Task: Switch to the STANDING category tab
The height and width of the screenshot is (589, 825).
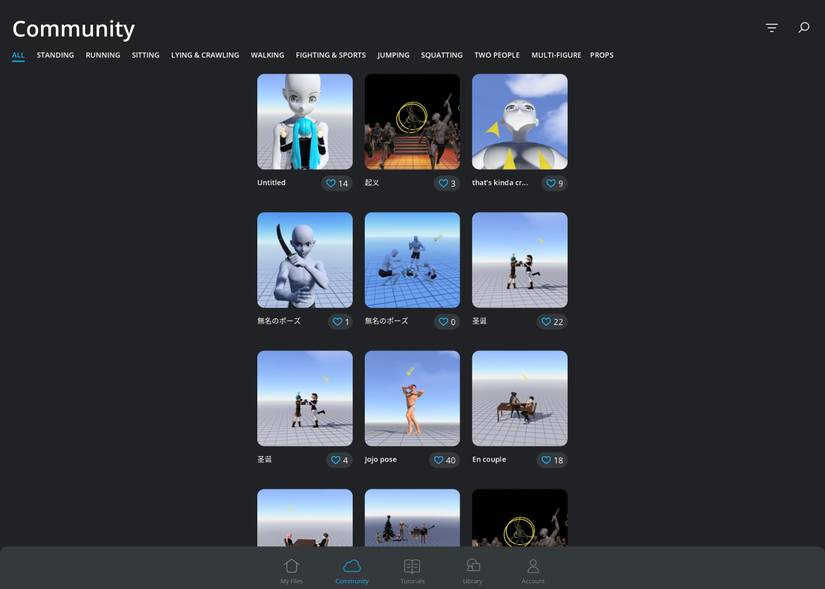Action: (55, 55)
